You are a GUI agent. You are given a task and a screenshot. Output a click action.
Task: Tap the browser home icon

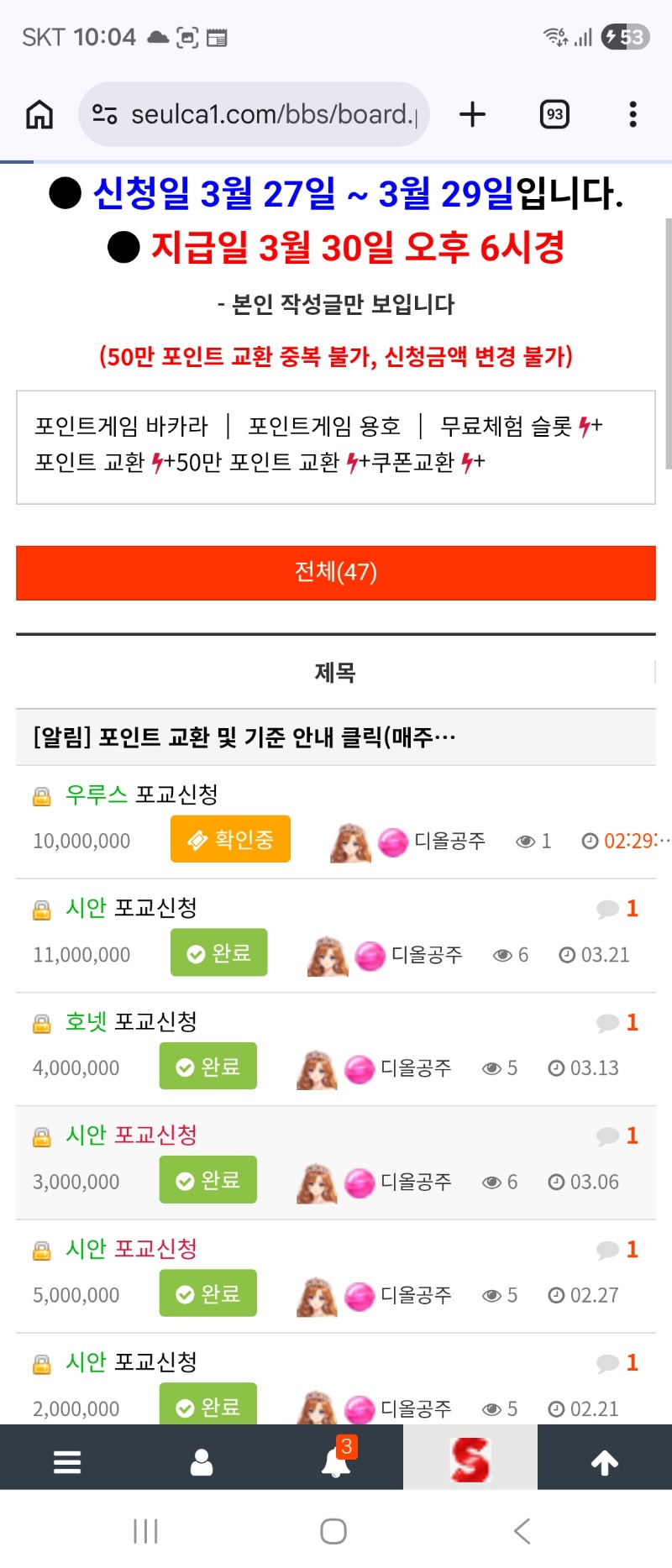pos(39,114)
